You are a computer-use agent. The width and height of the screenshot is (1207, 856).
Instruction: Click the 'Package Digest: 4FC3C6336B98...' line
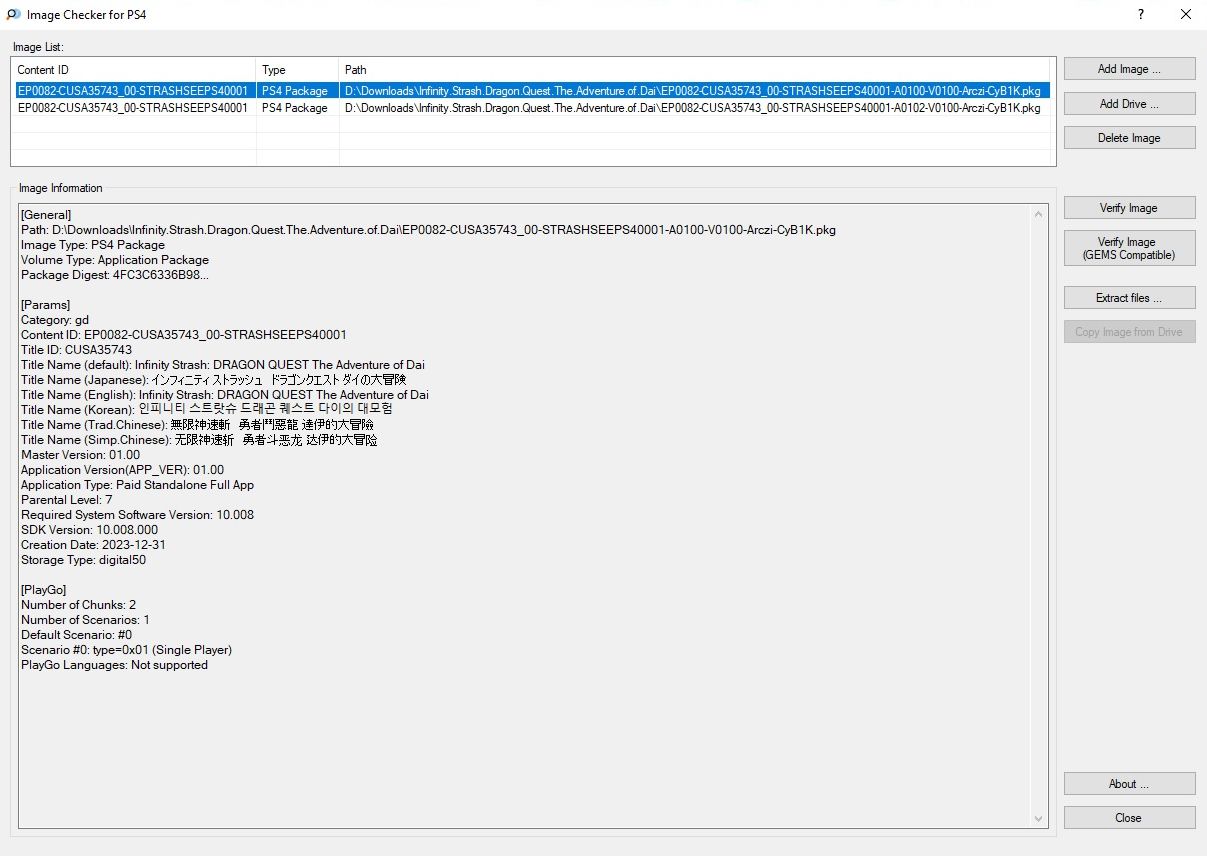coord(115,275)
